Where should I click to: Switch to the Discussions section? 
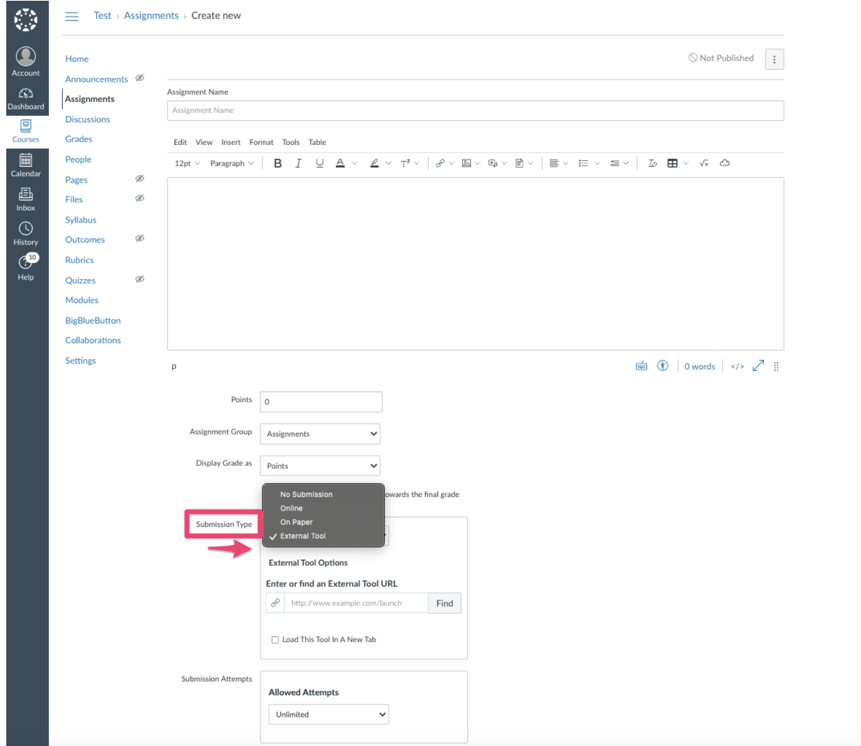87,119
